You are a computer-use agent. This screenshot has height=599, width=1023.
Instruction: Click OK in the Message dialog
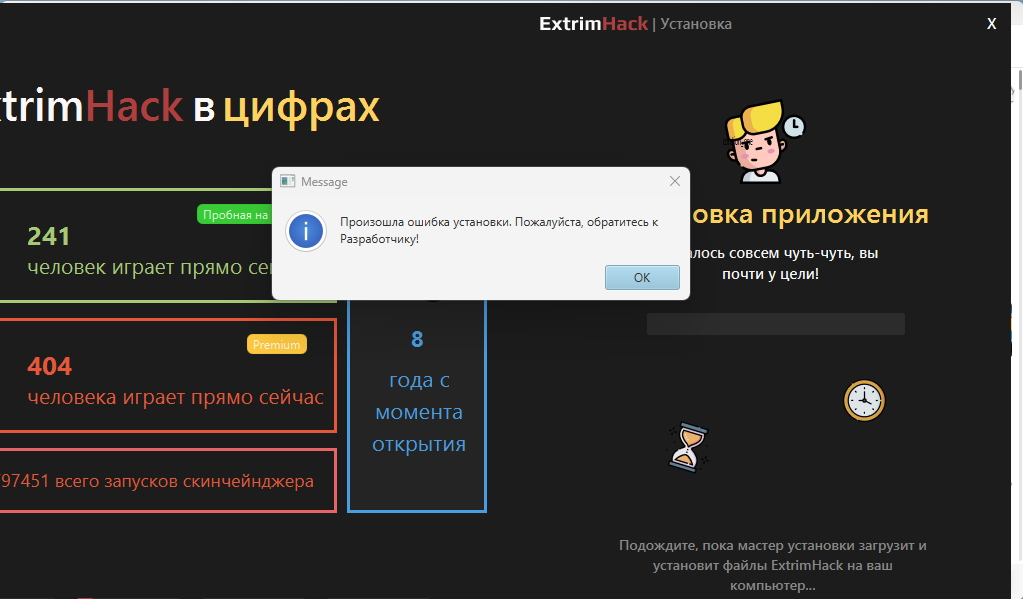tap(642, 278)
